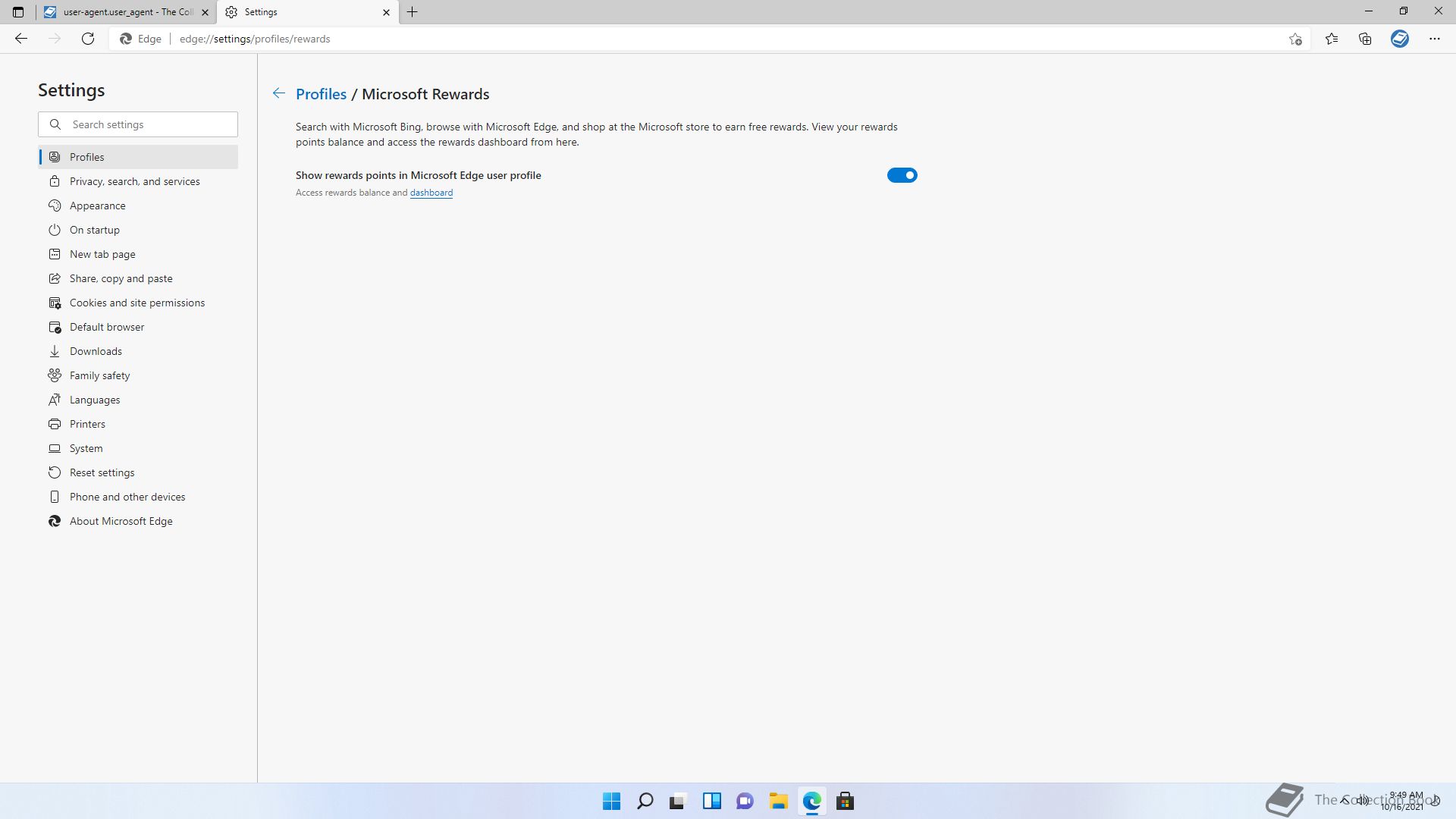Toggle Show rewards points in Edge profile
The image size is (1456, 819).
[902, 175]
